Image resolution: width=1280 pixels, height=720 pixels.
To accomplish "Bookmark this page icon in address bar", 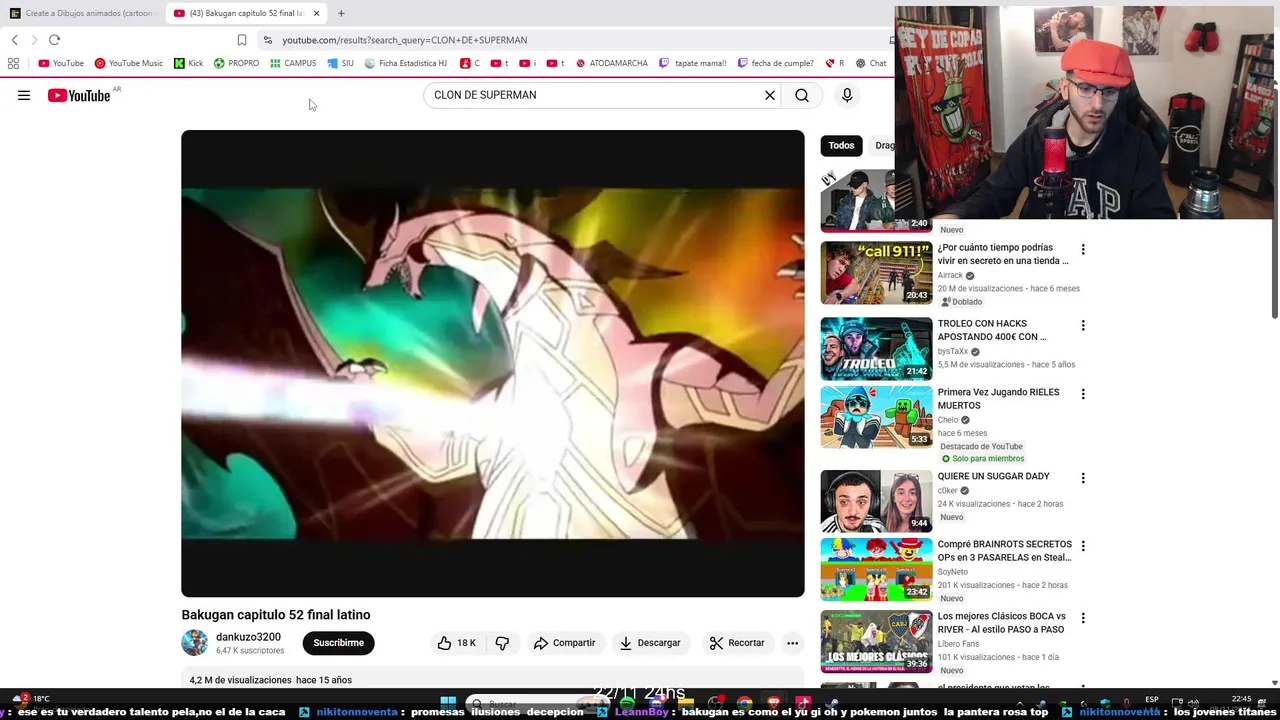I will (241, 40).
